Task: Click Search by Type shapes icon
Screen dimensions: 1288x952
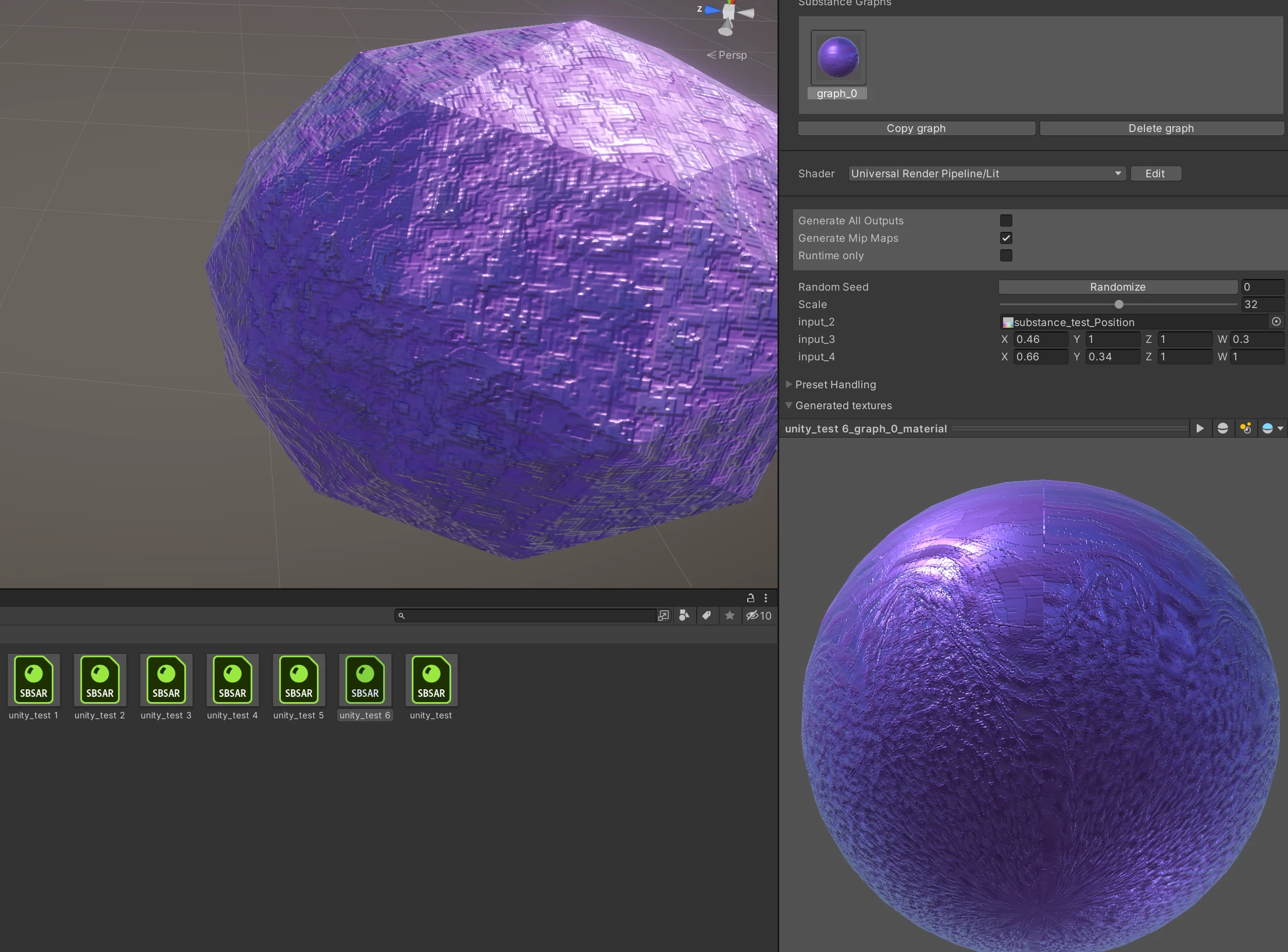Action: [x=684, y=615]
